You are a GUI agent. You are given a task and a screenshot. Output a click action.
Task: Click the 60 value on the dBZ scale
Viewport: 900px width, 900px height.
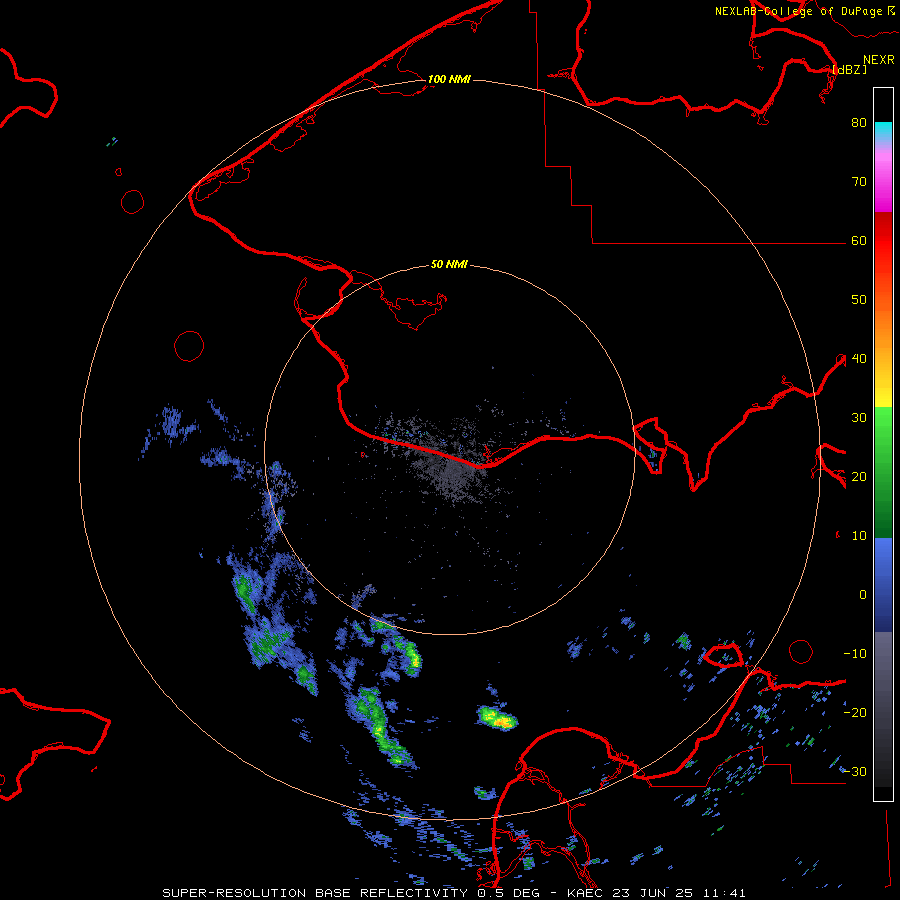click(859, 241)
